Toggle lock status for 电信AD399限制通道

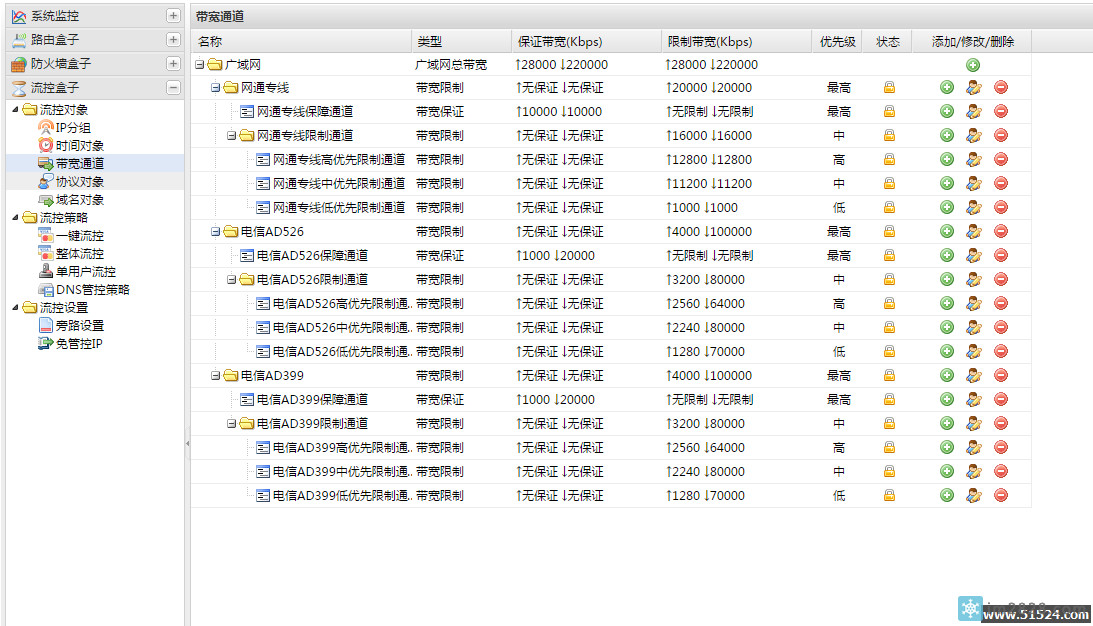point(889,424)
